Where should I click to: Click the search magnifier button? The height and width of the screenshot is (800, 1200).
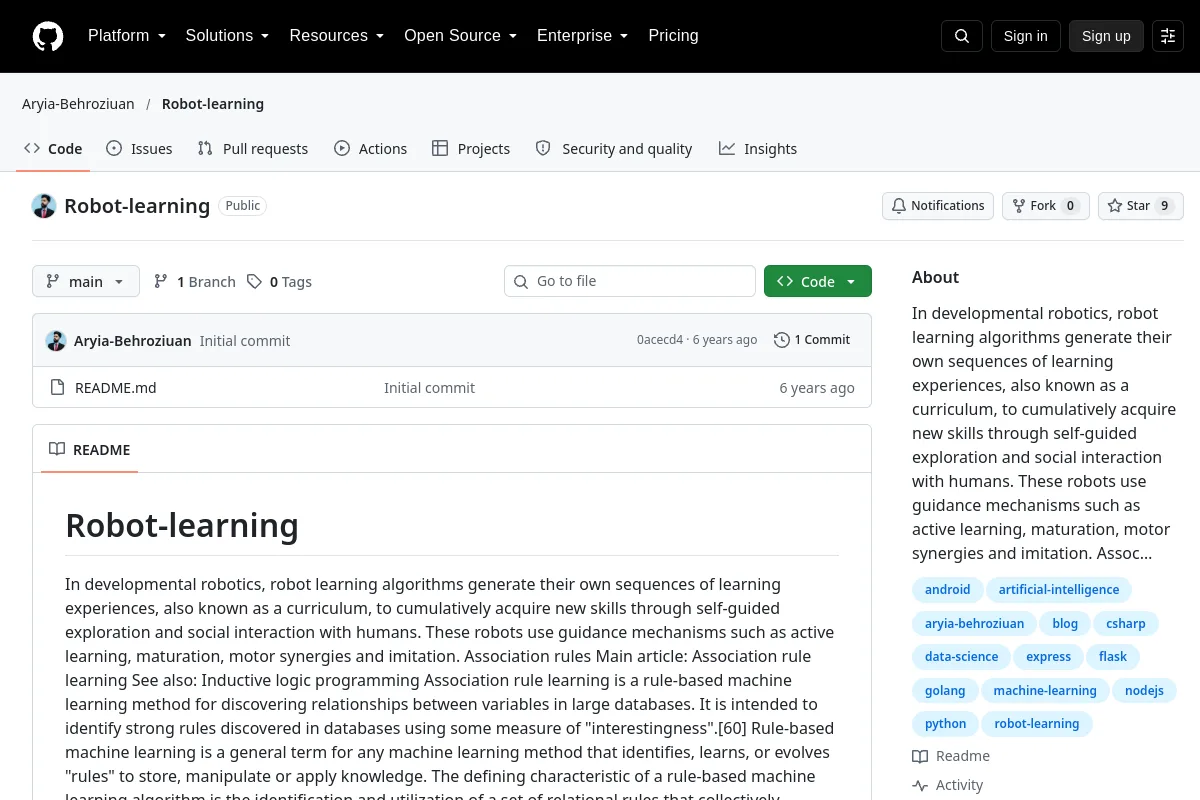pyautogui.click(x=962, y=36)
